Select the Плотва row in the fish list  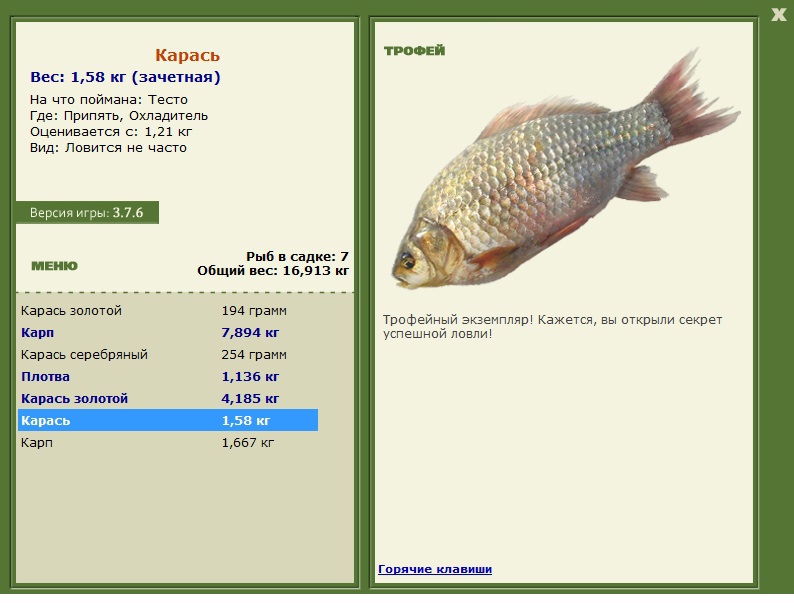coord(168,377)
